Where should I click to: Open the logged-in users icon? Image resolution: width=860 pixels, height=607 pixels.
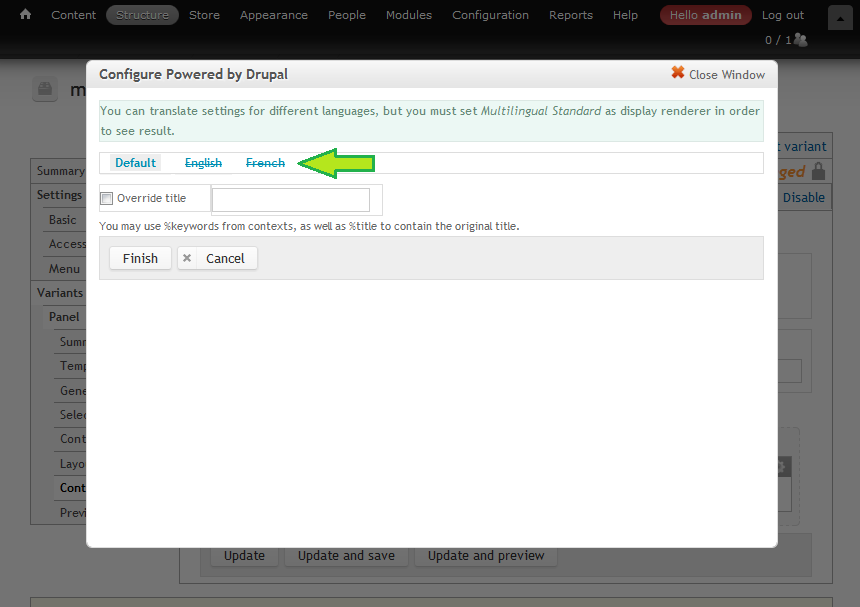click(x=800, y=40)
